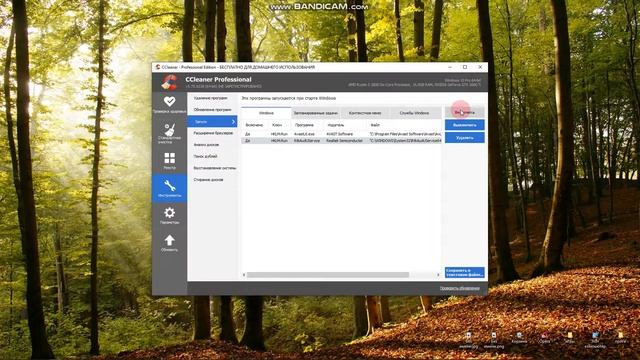Click the blue Удалить button
Viewport: 640px width, 360px height.
point(464,138)
